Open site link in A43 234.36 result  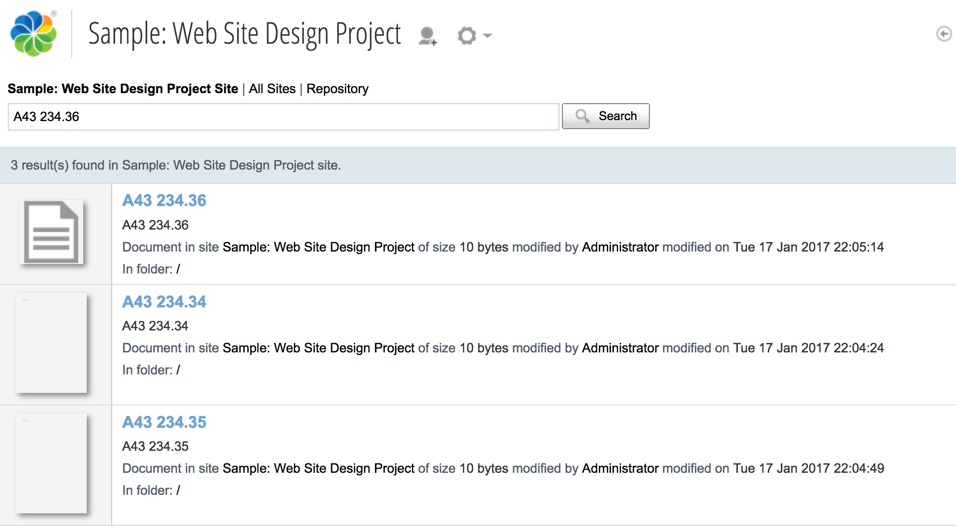pos(318,247)
